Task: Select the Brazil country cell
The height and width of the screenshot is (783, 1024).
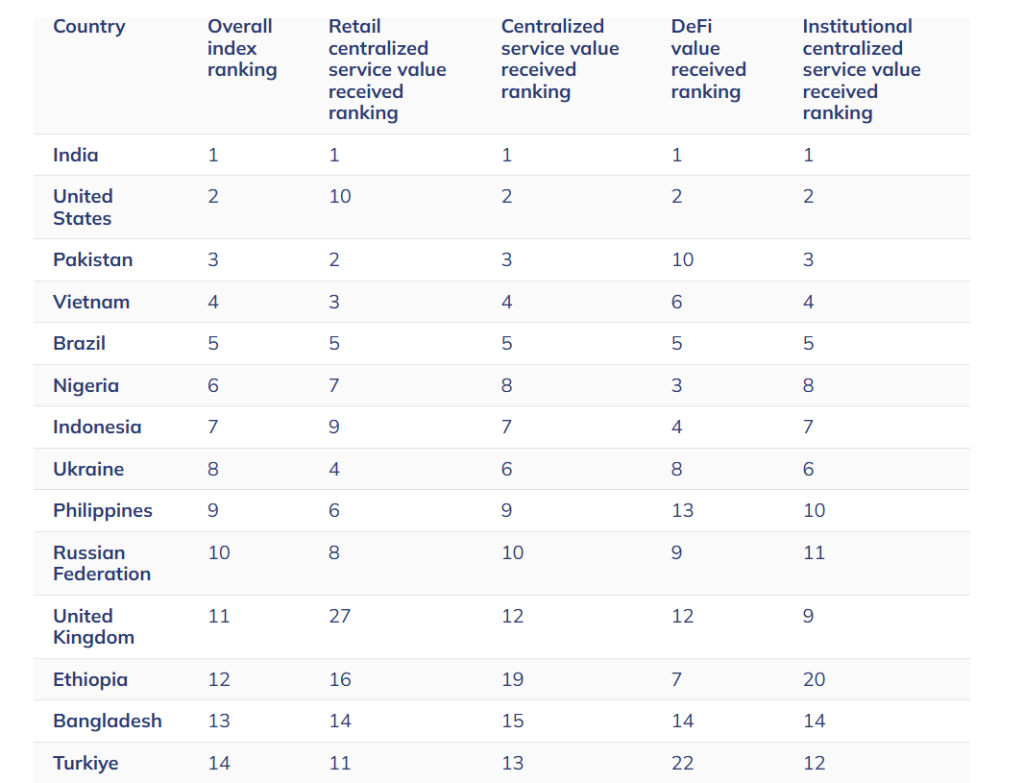Action: [79, 343]
